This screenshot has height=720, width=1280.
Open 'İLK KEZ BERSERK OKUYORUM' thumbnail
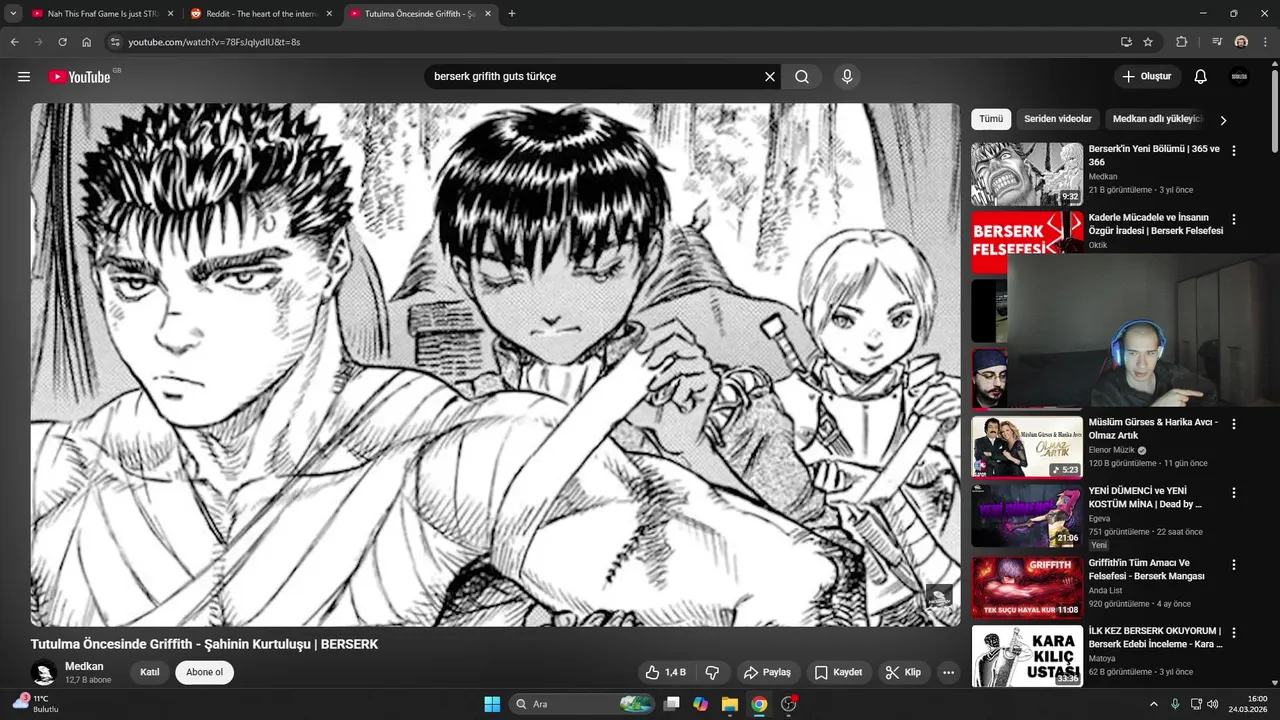tap(1027, 656)
